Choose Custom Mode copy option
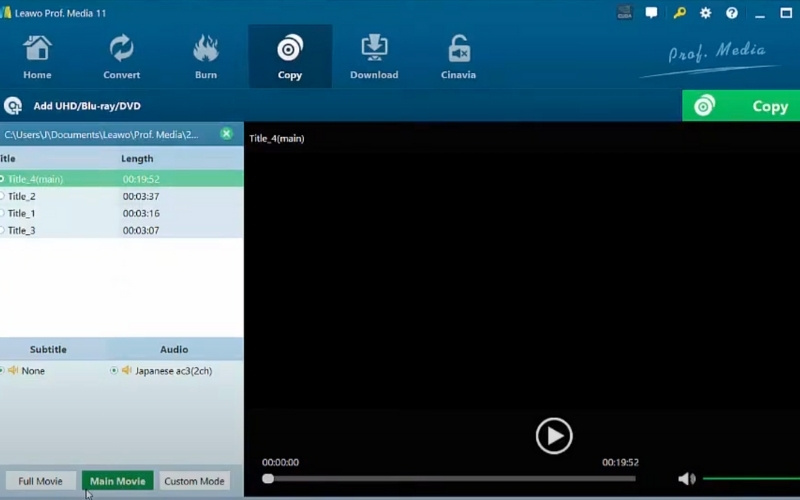 pyautogui.click(x=194, y=481)
